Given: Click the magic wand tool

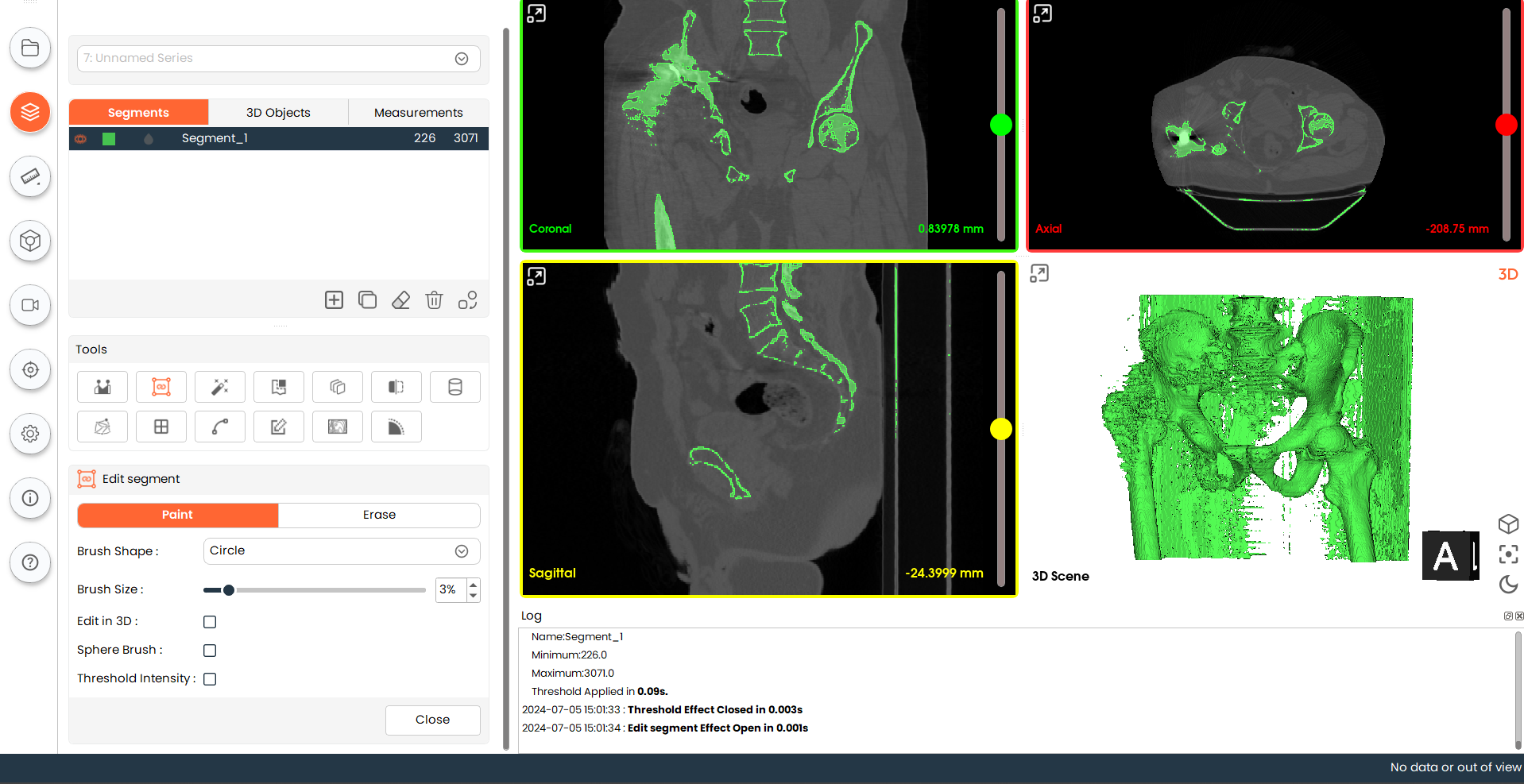Looking at the screenshot, I should [x=220, y=387].
